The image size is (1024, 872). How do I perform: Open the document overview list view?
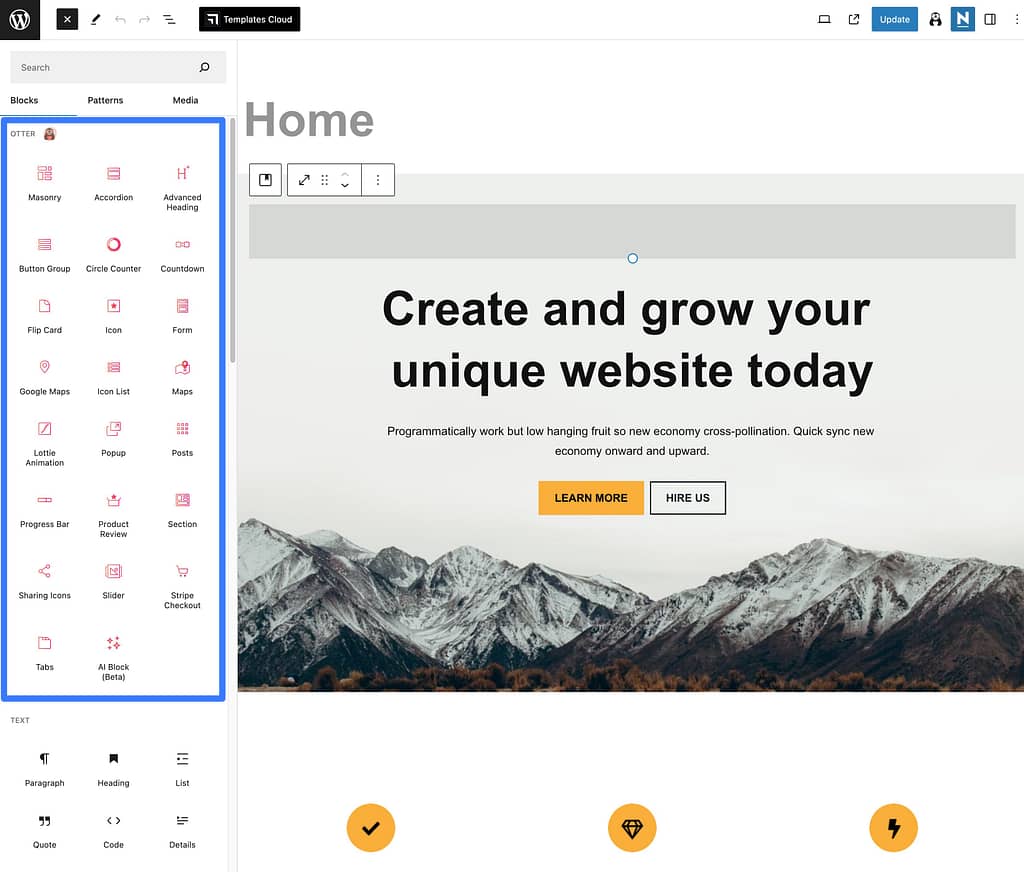[x=169, y=20]
